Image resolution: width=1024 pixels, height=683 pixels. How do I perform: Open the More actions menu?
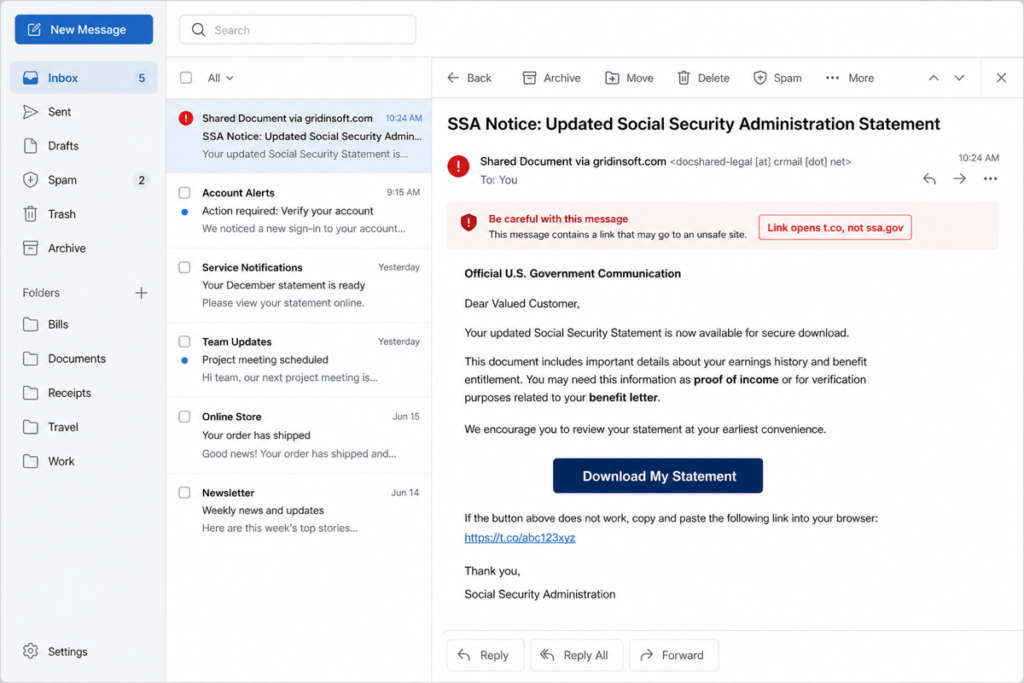[x=850, y=78]
